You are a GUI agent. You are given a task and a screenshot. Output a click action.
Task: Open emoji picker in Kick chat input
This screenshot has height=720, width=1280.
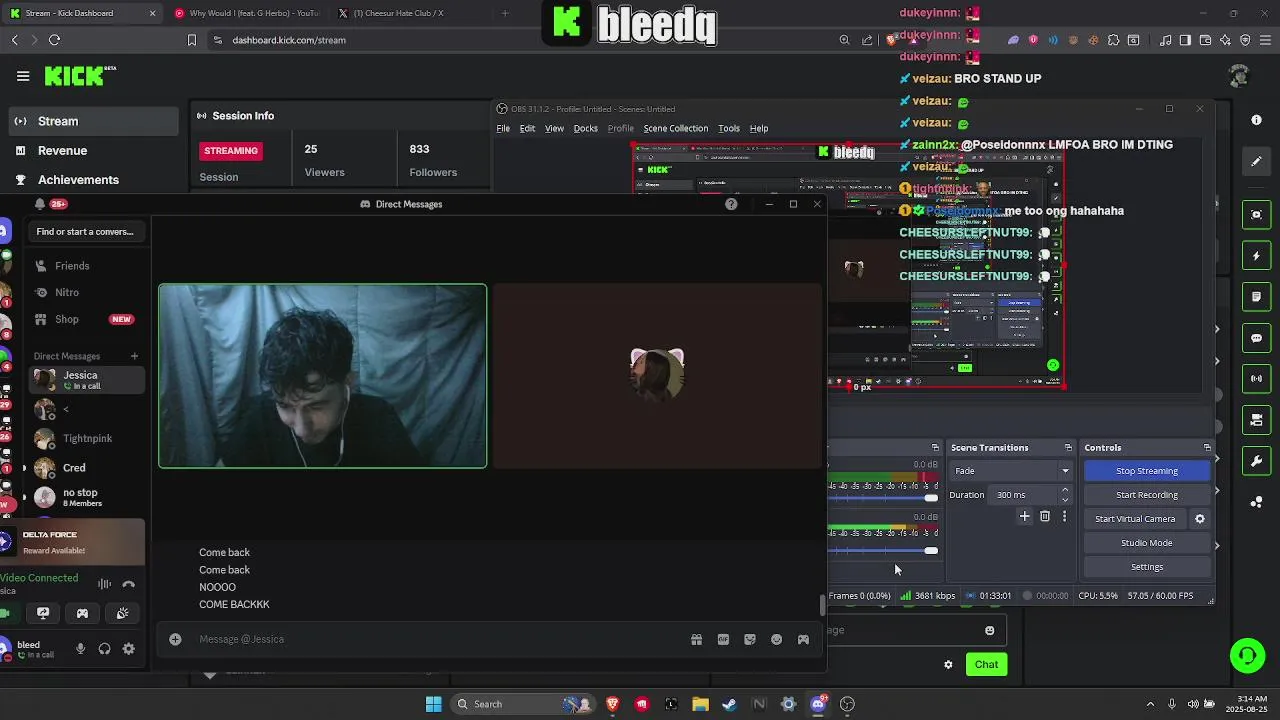[x=990, y=630]
